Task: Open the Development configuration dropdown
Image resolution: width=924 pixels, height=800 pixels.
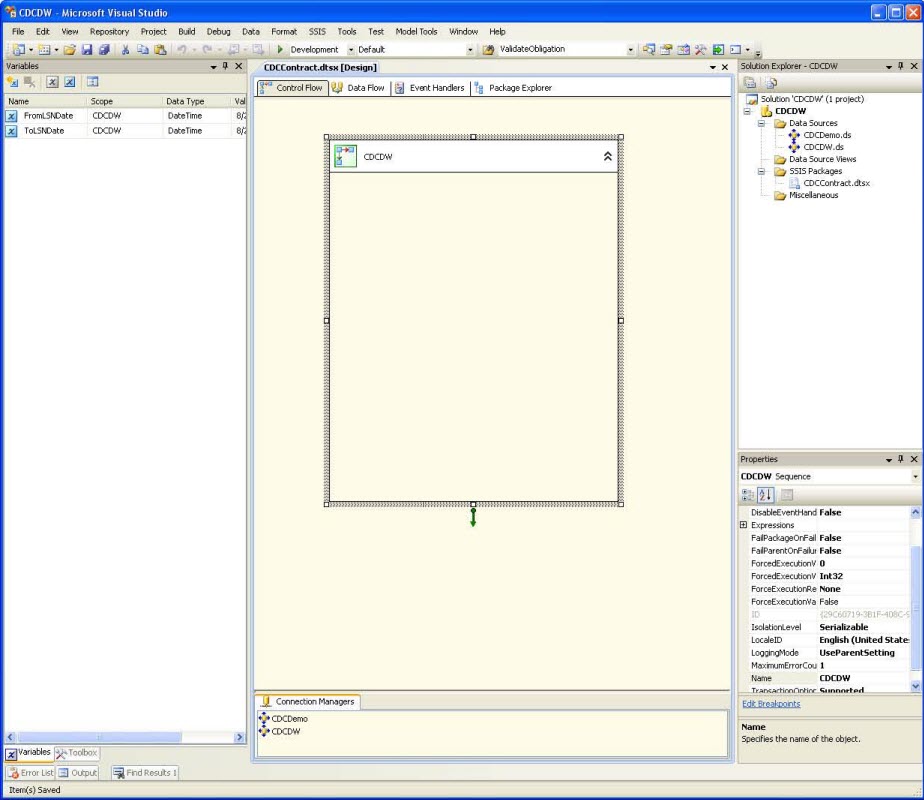Action: coord(351,49)
